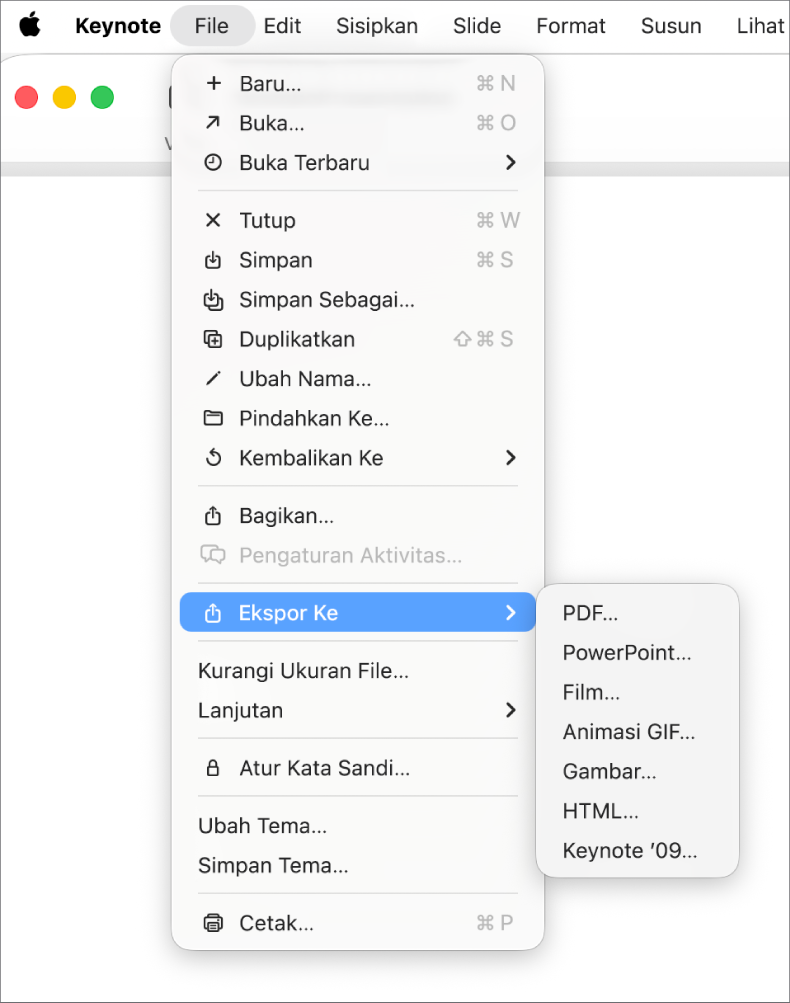Open the Susun menu
This screenshot has width=790, height=1003.
[671, 26]
